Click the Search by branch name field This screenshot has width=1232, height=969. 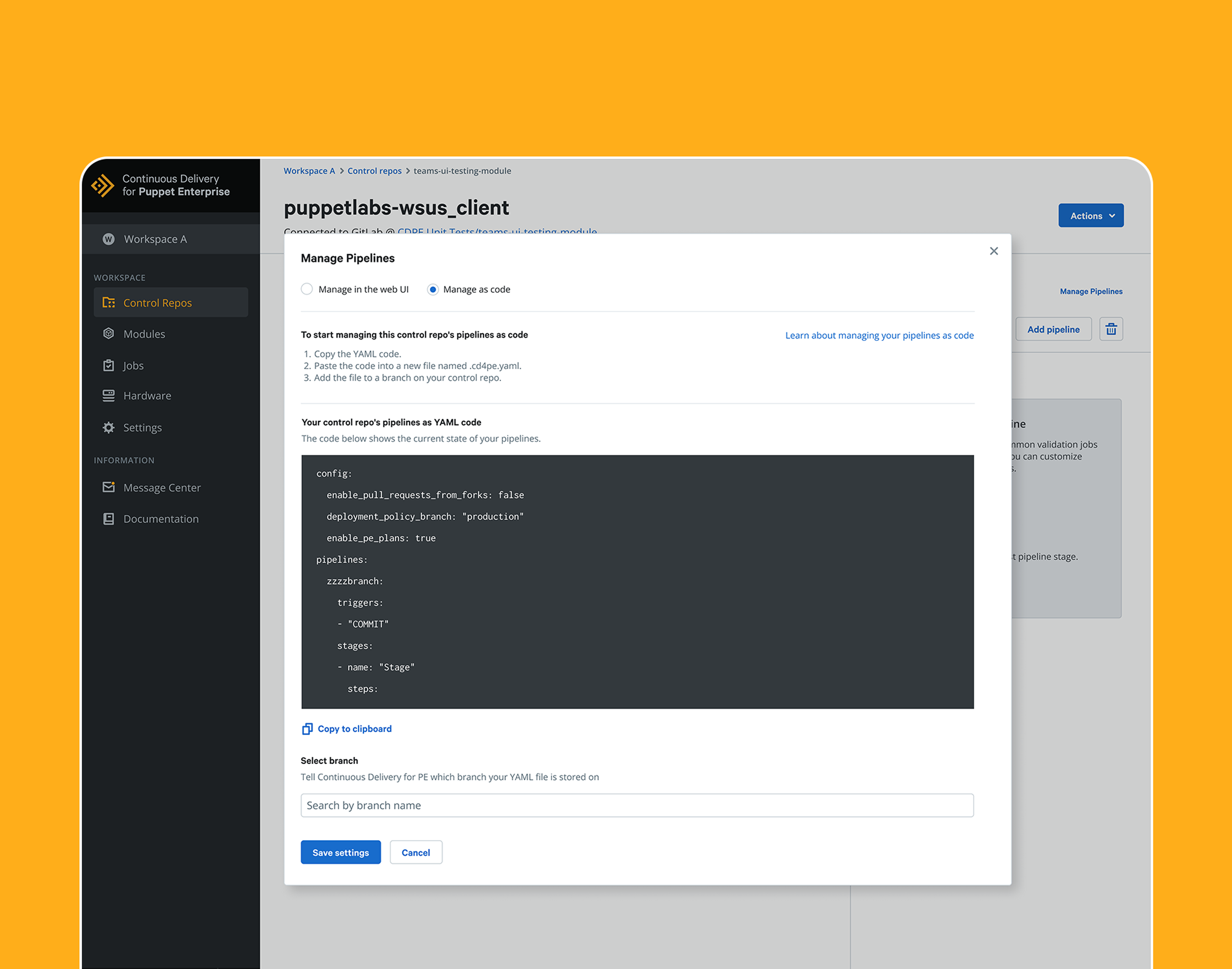pos(637,805)
